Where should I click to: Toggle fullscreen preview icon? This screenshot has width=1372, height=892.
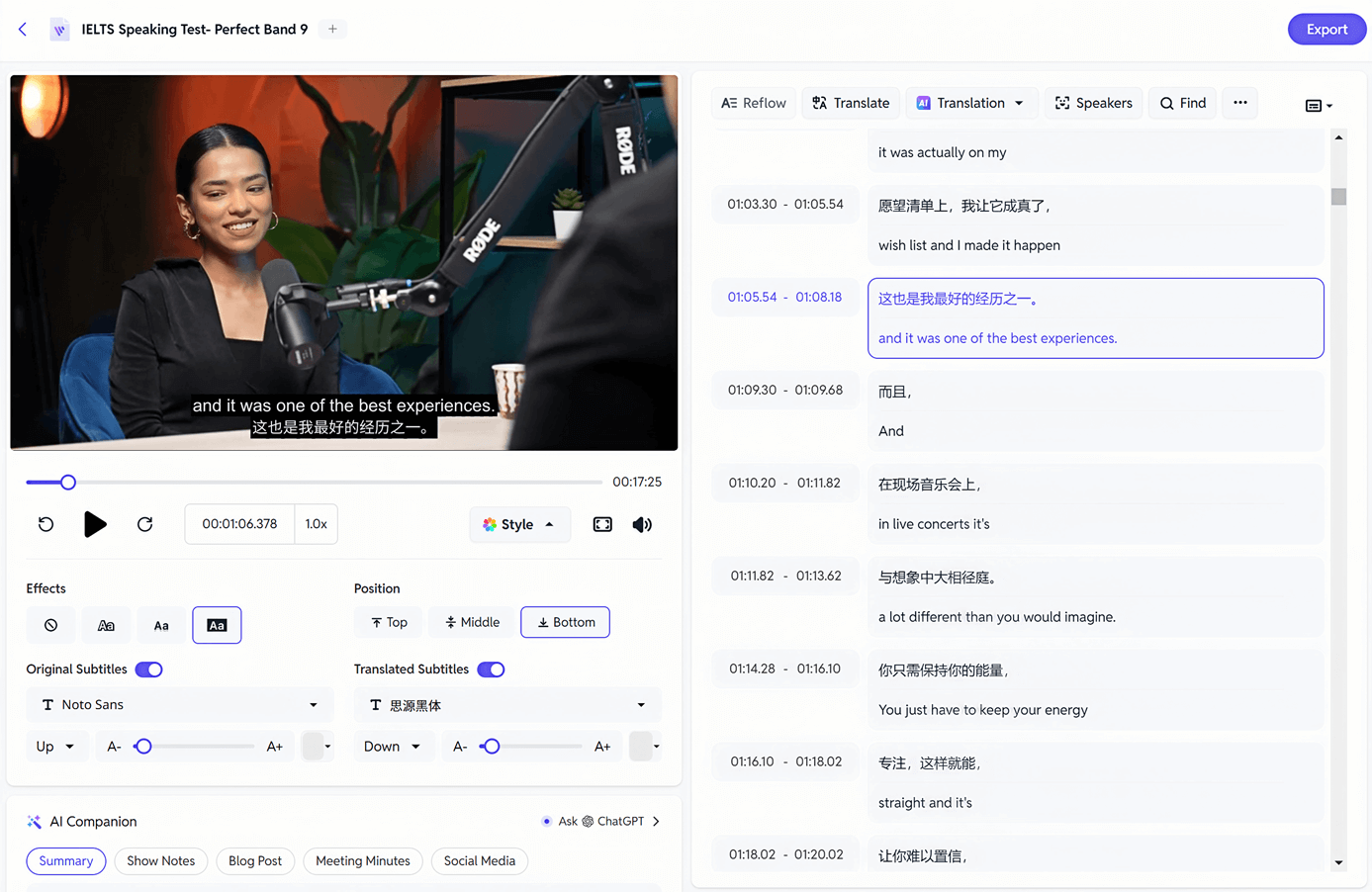[x=602, y=525]
